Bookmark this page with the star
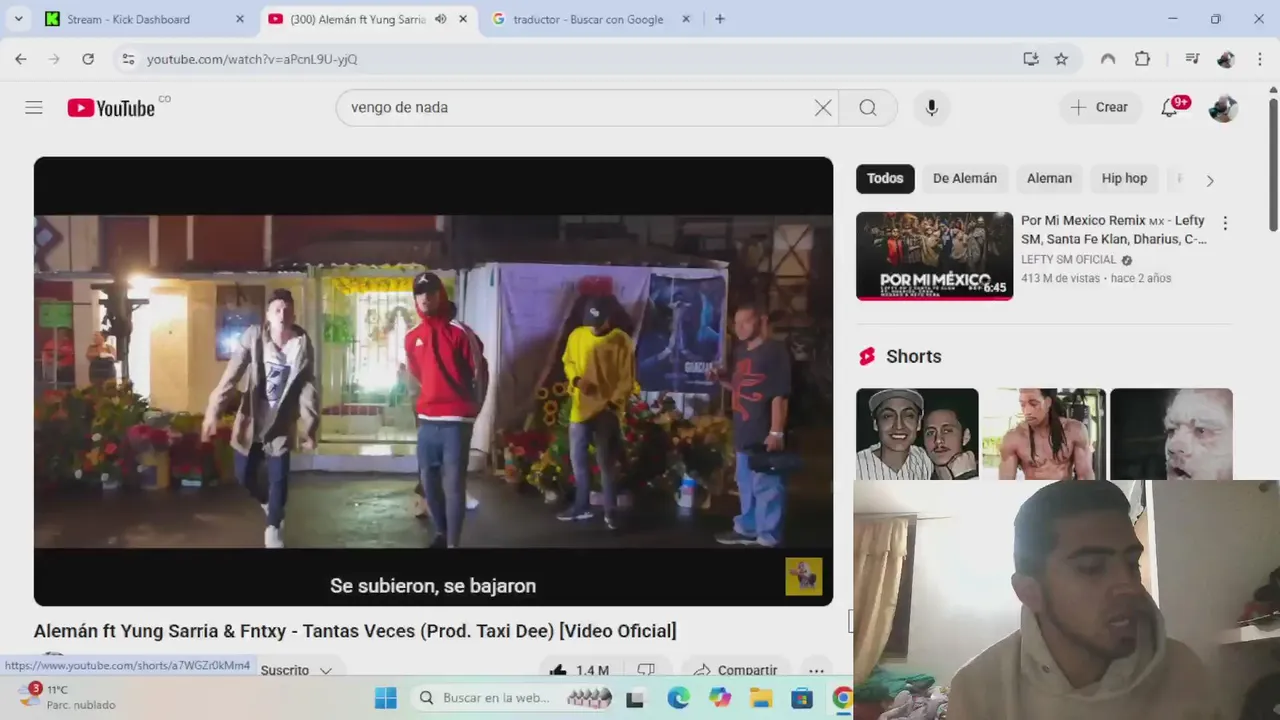Image resolution: width=1280 pixels, height=720 pixels. 1061,59
